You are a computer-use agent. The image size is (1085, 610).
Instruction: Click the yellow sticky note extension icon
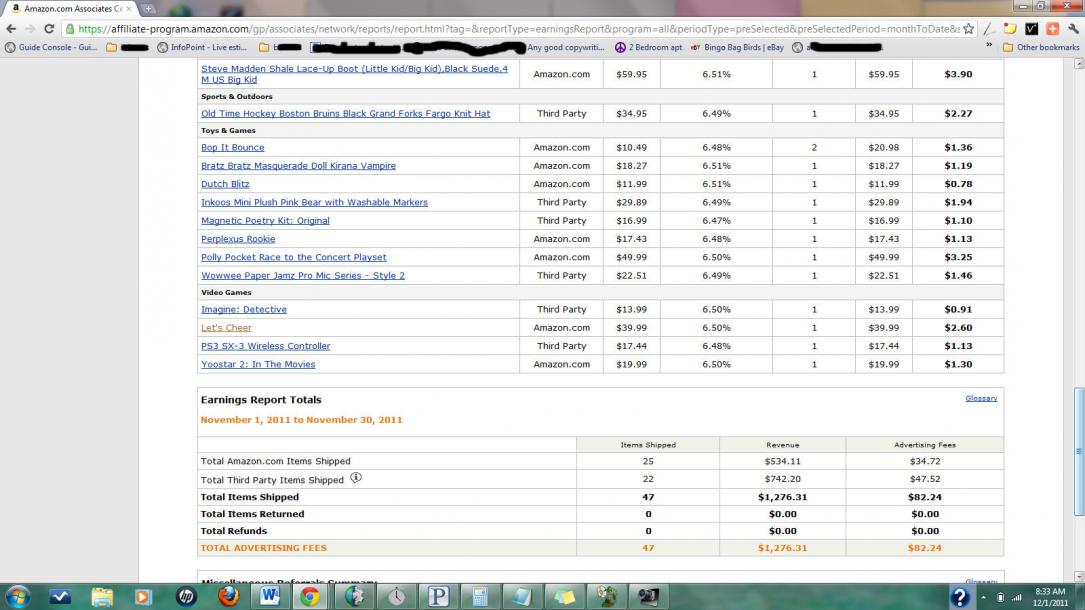point(1010,29)
